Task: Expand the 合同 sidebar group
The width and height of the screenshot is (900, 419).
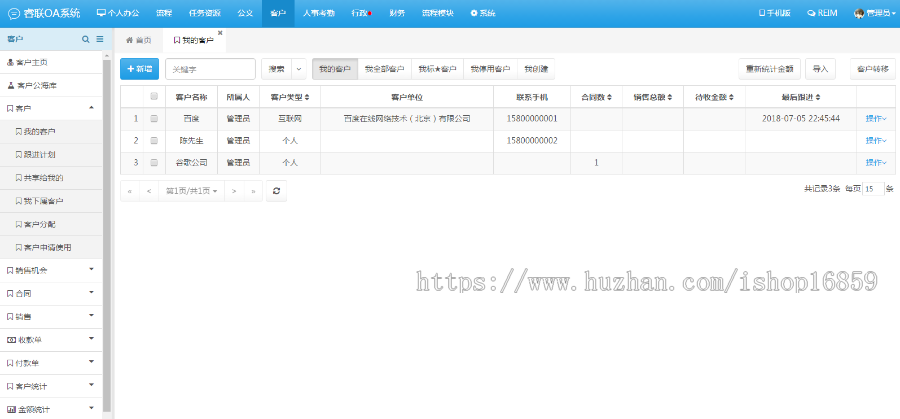Action: pyautogui.click(x=52, y=293)
